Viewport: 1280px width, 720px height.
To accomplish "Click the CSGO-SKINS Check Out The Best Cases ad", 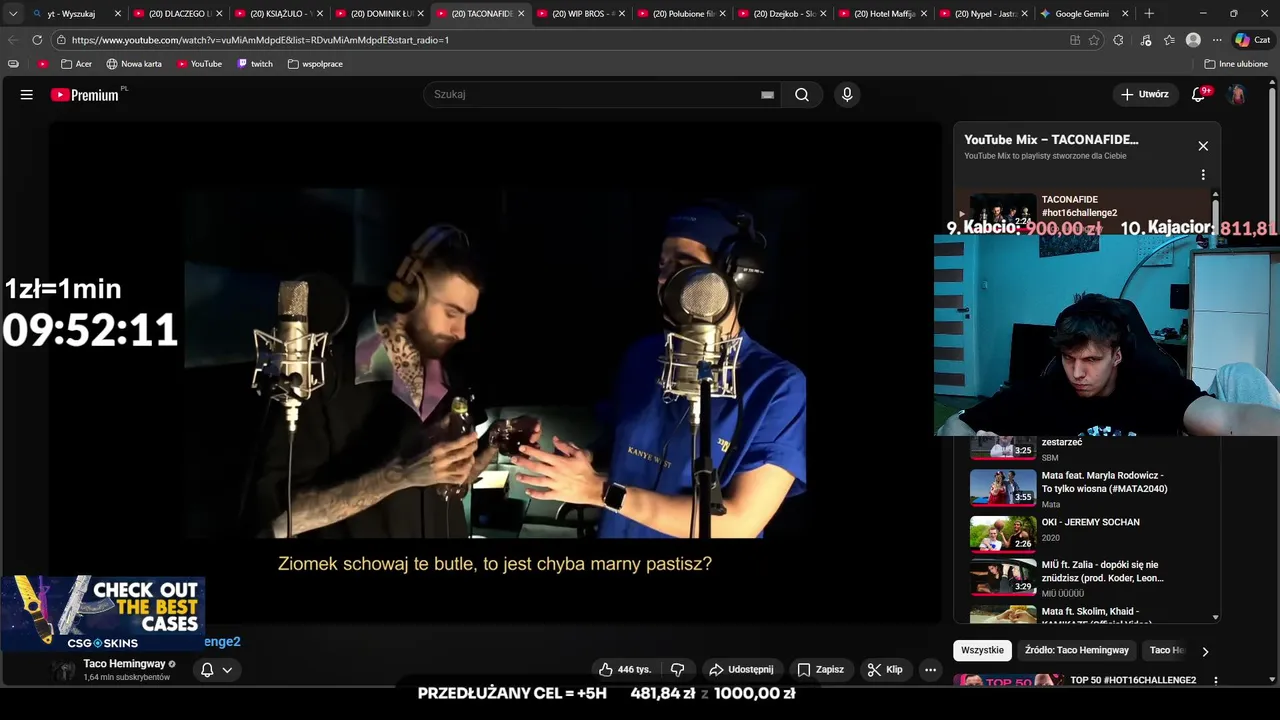I will 102,613.
